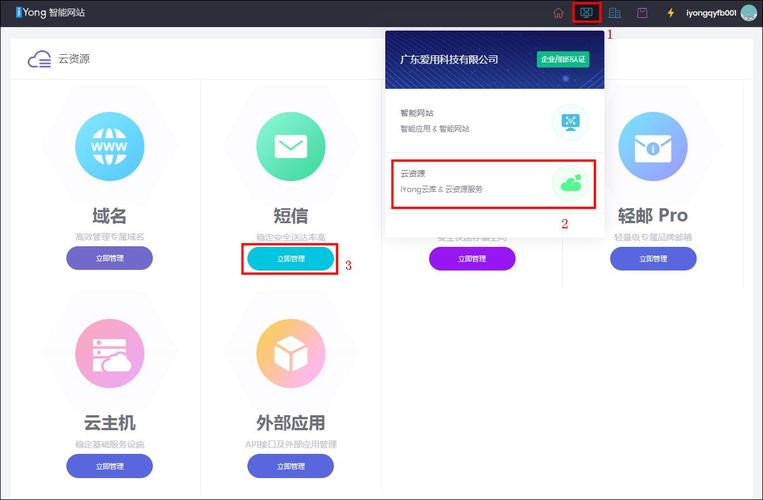The height and width of the screenshot is (500, 763).
Task: Click the yellow lightning bolt icon
Action: click(671, 13)
